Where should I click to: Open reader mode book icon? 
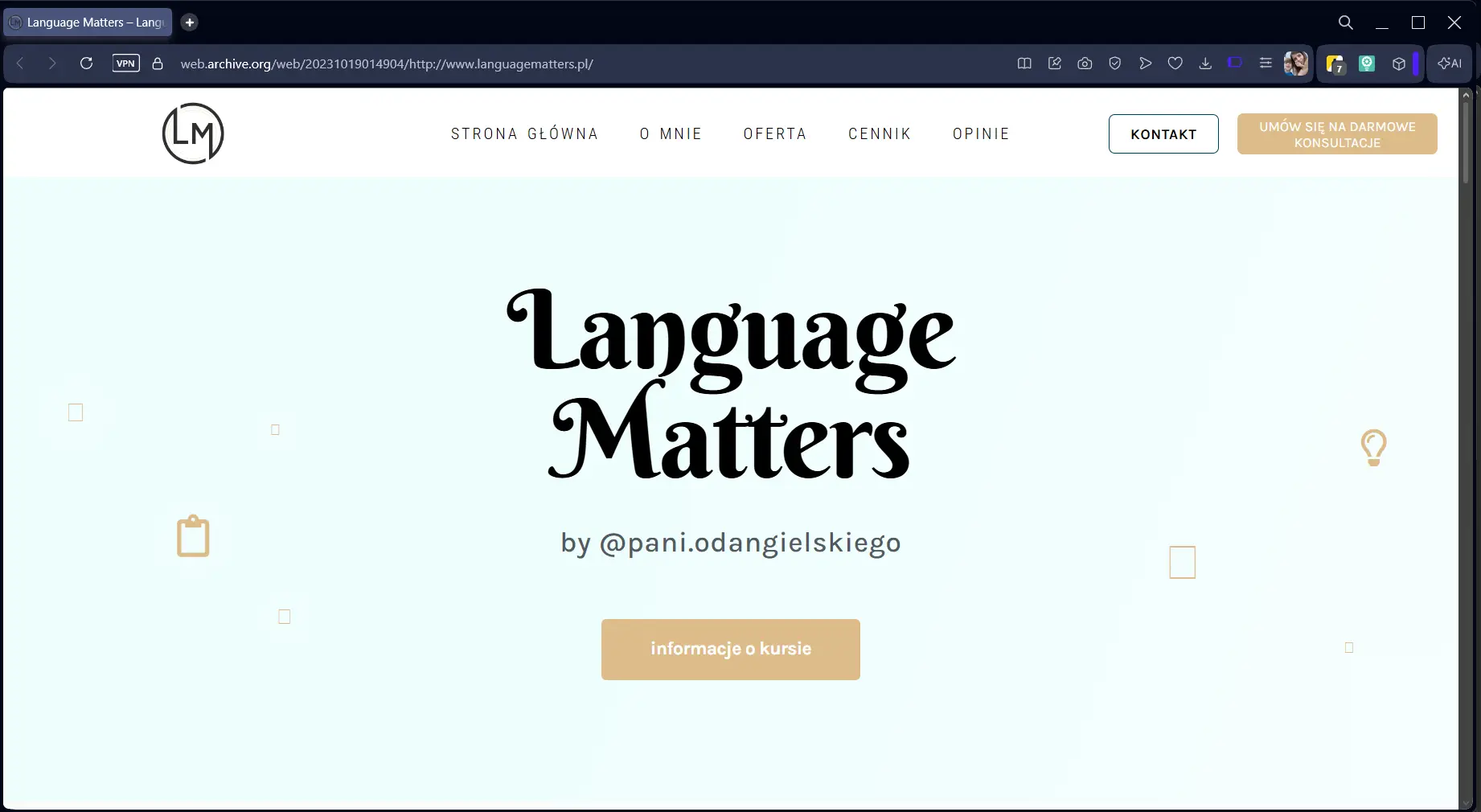coord(1024,64)
